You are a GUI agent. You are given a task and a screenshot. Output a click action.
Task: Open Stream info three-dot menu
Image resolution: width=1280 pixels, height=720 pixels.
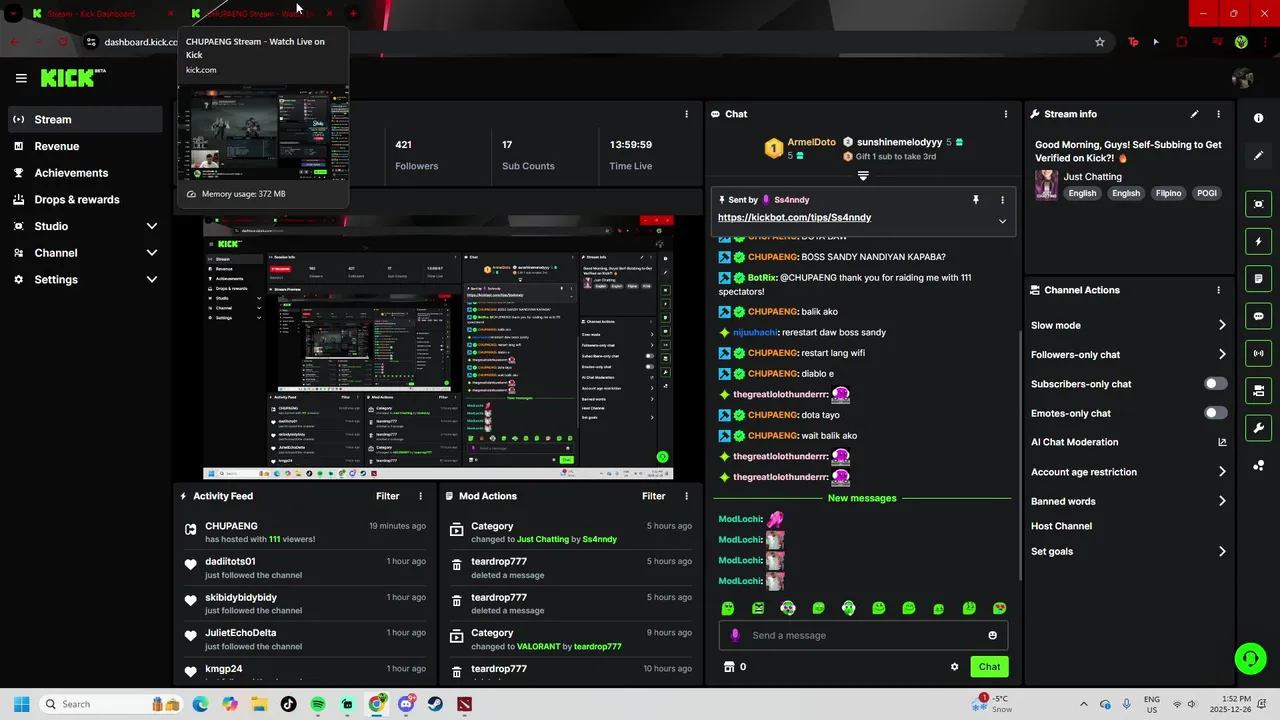pyautogui.click(x=1218, y=114)
